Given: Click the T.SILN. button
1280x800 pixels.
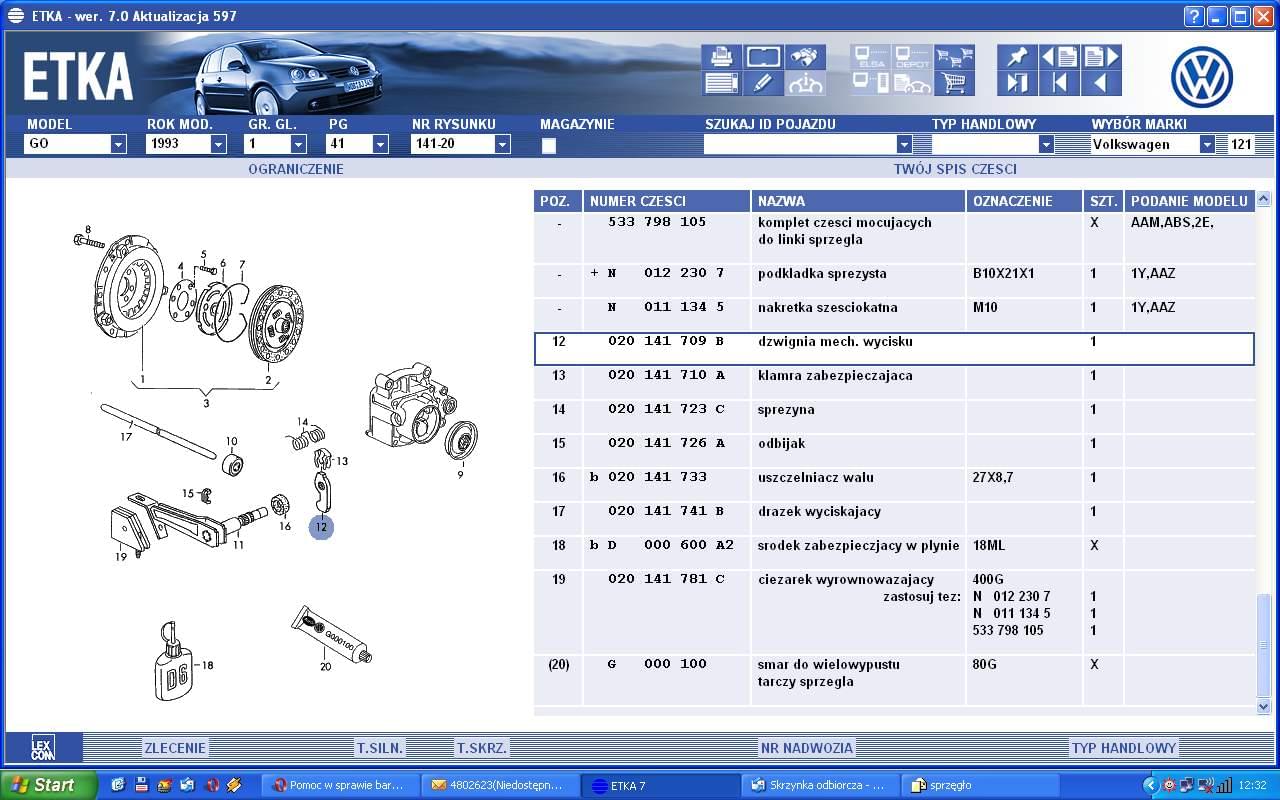Looking at the screenshot, I should (380, 748).
